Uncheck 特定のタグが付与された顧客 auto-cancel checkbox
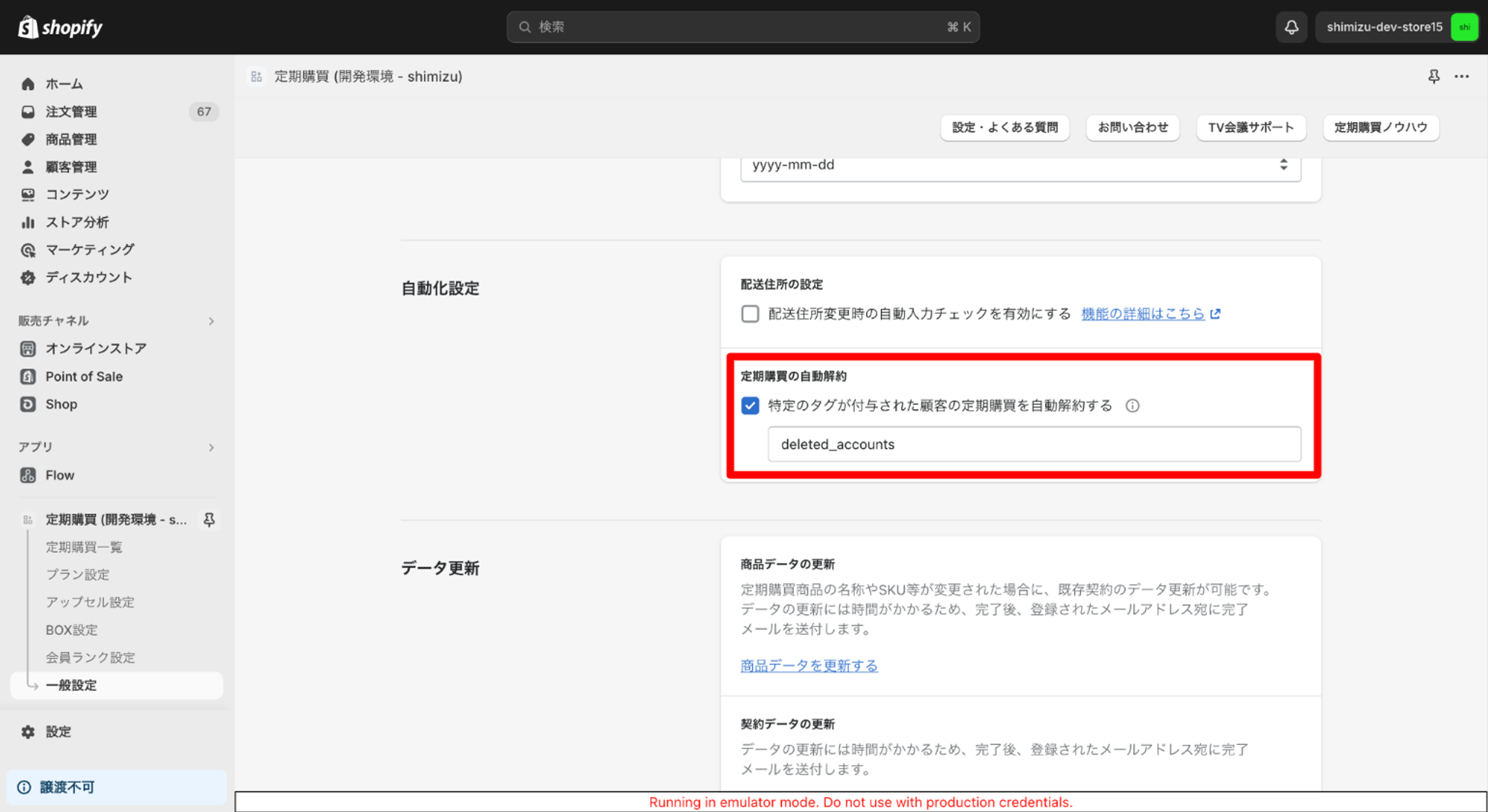The image size is (1488, 812). (x=750, y=406)
